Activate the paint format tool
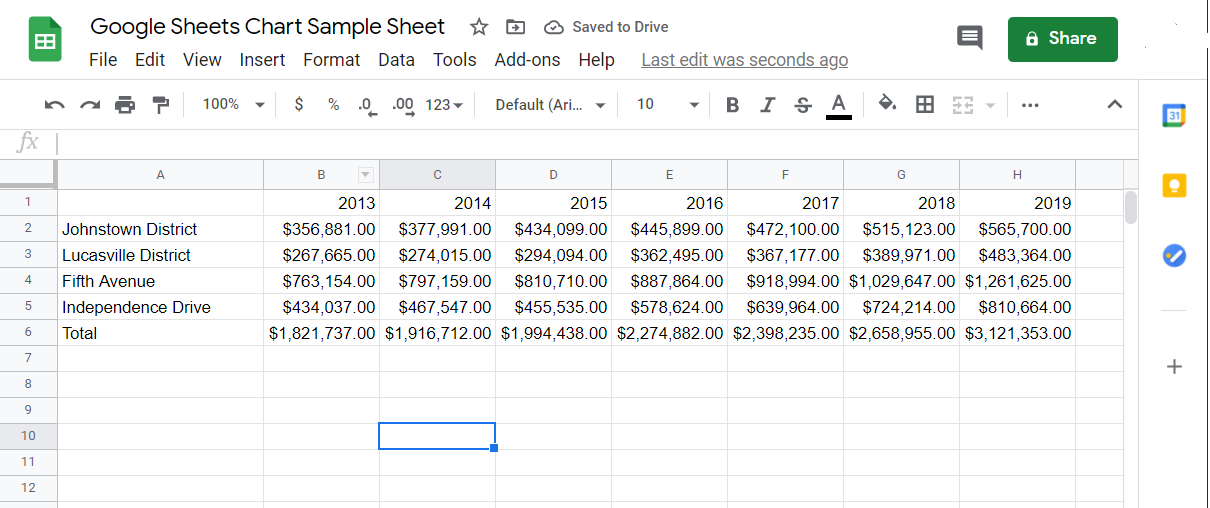Screen dimensions: 1210x508 [x=160, y=104]
